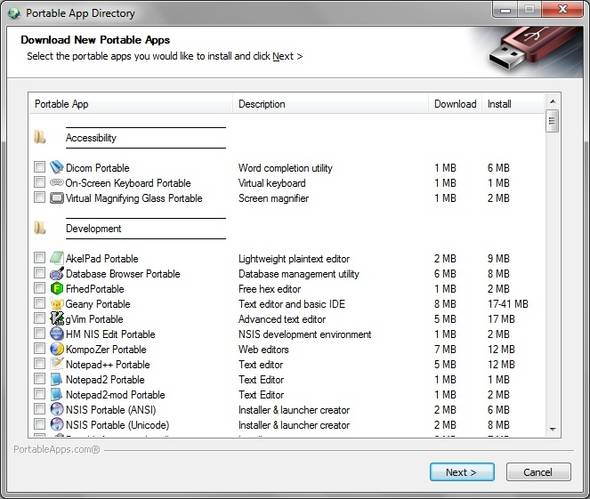The width and height of the screenshot is (590, 499).
Task: Click the Portable App Directory title bar icon
Action: (14, 13)
